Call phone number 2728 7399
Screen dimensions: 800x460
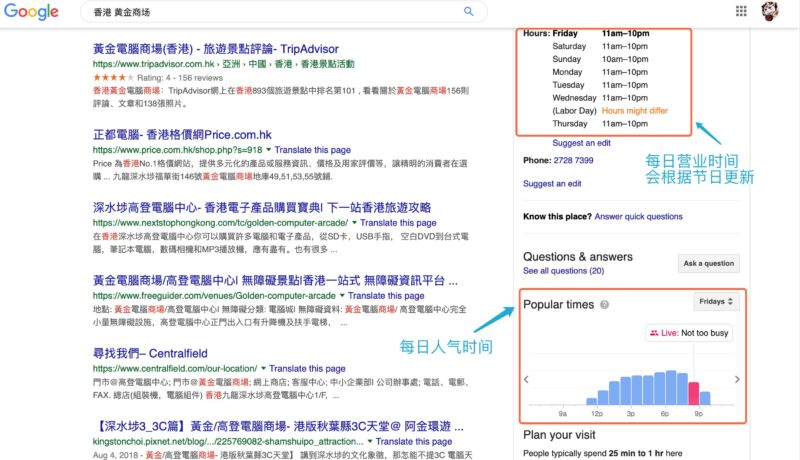[x=573, y=160]
